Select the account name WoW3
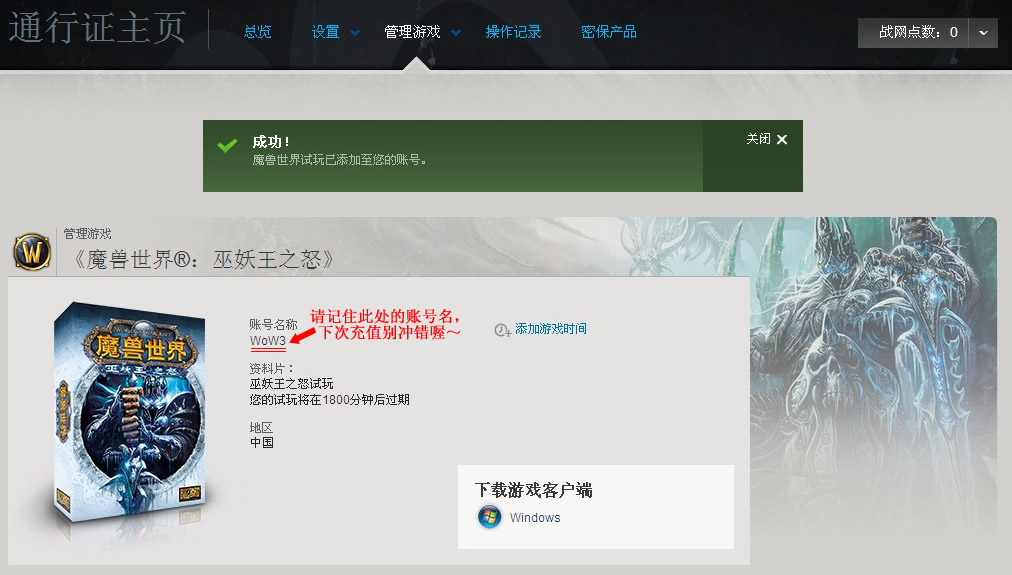Viewport: 1012px width, 575px height. point(267,341)
